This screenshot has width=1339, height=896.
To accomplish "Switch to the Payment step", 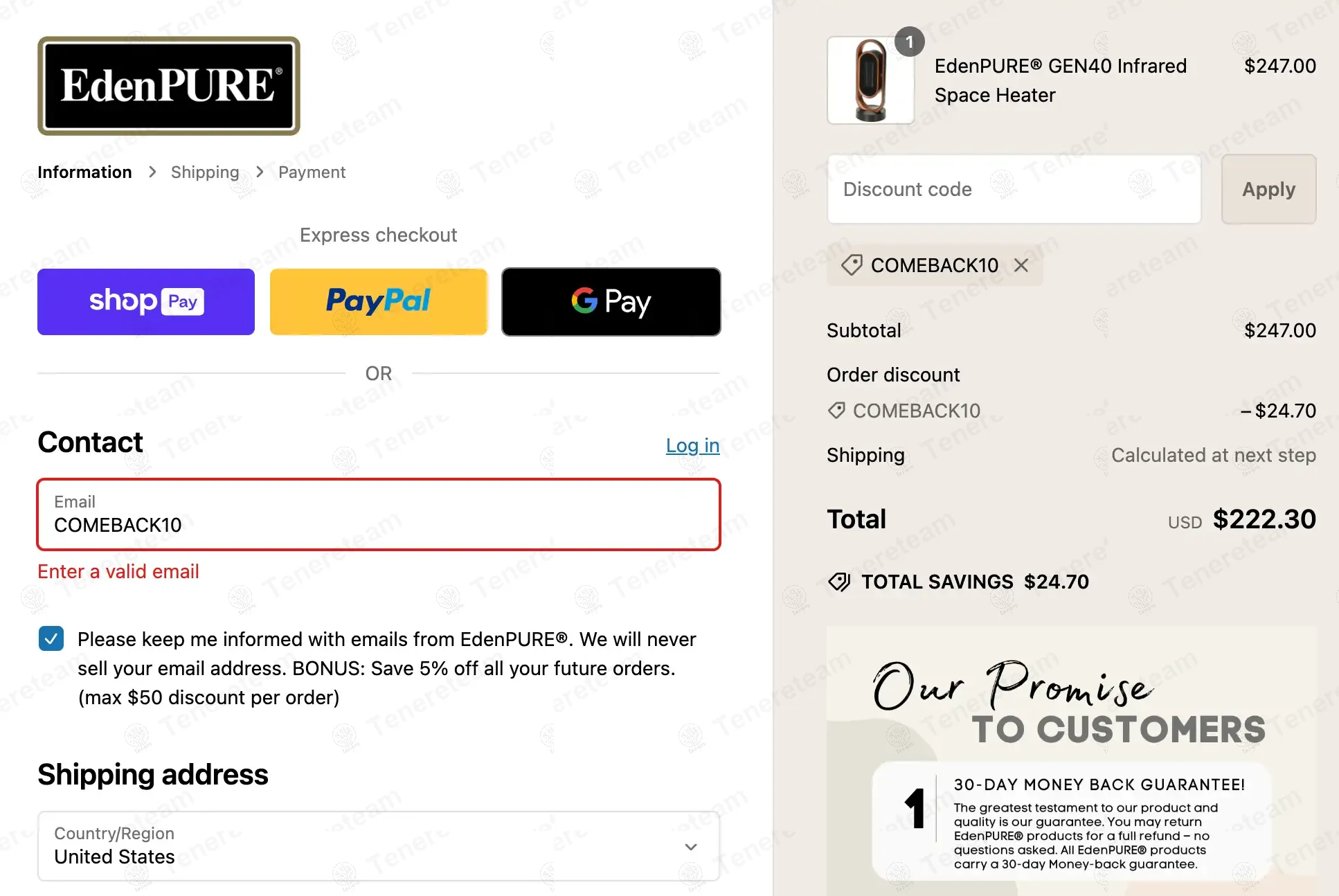I will pos(312,172).
